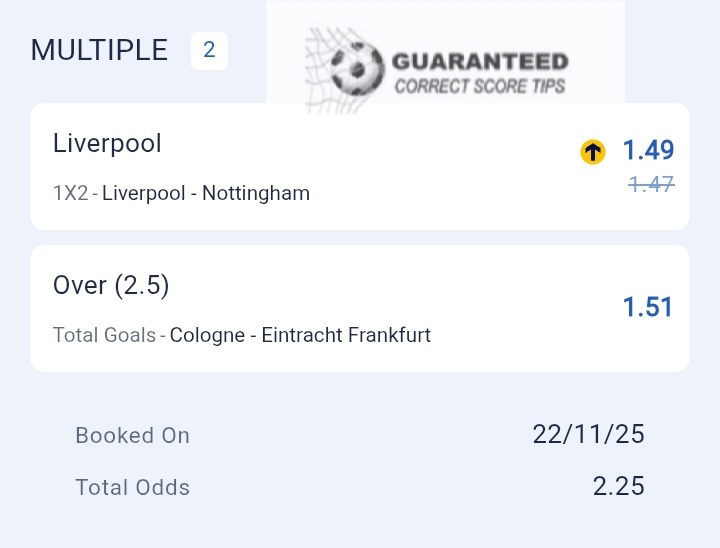Open the Liverpool - Nottingham match link

click(x=206, y=193)
